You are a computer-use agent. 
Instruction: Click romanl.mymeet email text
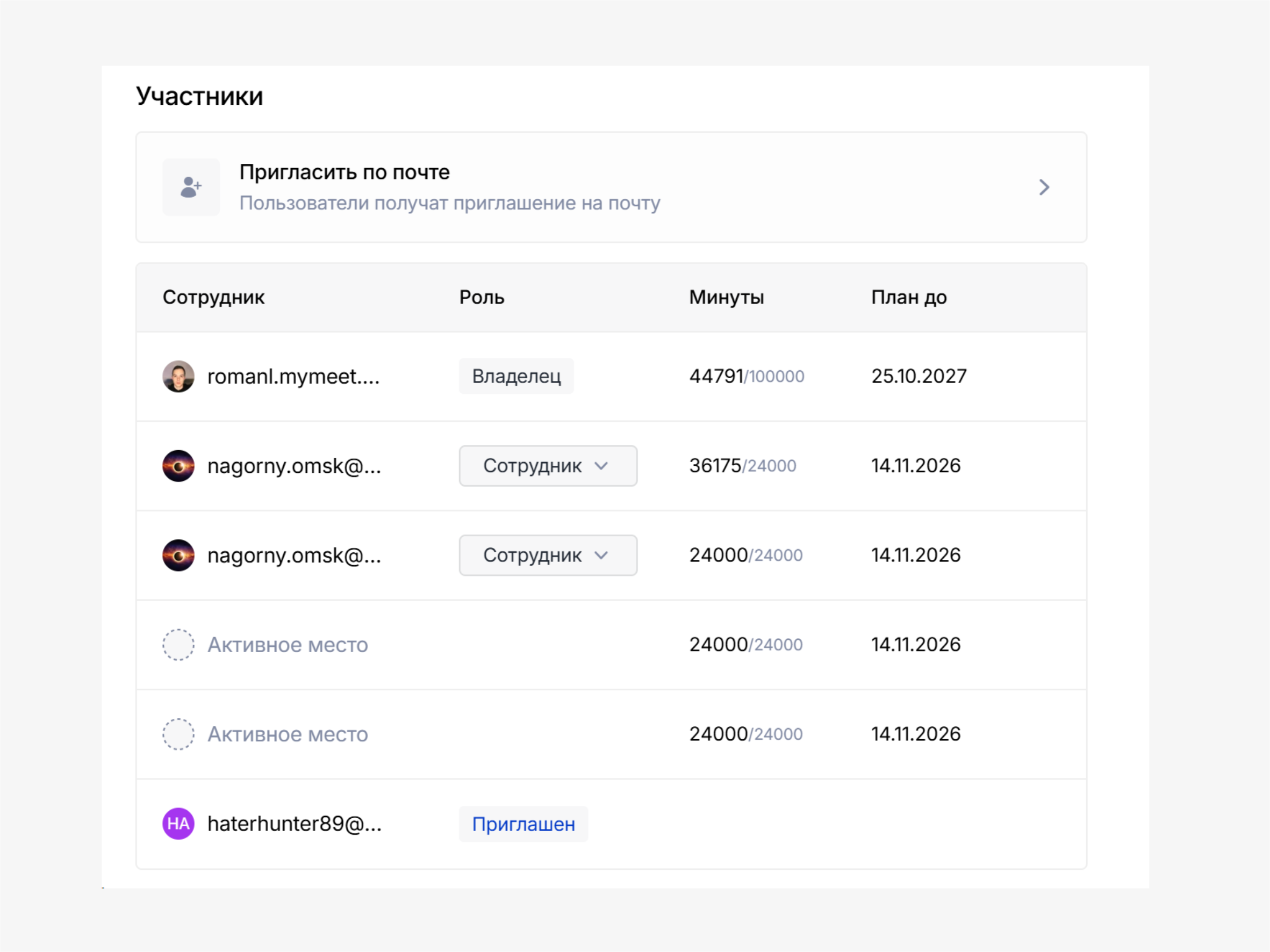click(293, 377)
